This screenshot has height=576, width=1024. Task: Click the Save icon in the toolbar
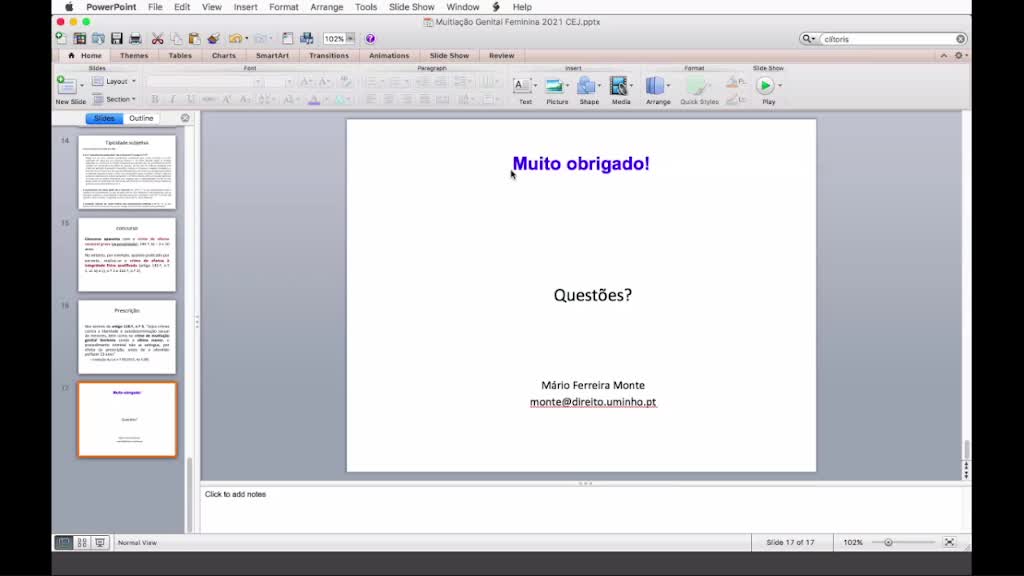tap(117, 39)
